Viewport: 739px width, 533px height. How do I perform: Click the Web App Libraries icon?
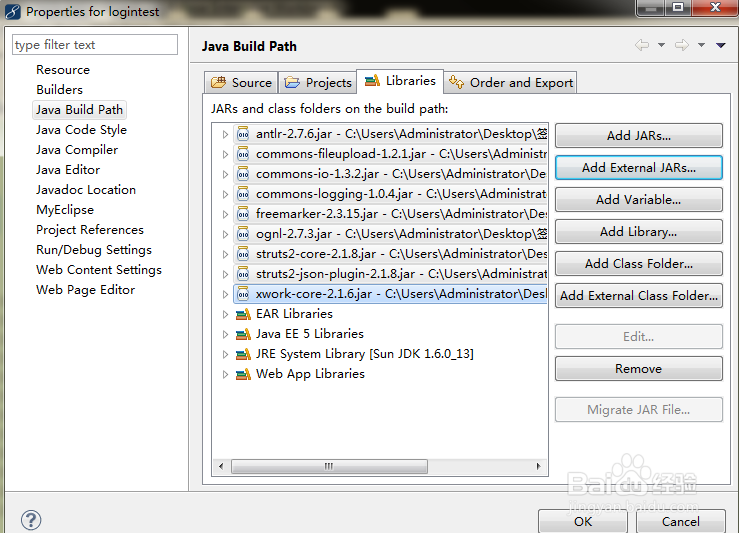(x=243, y=374)
